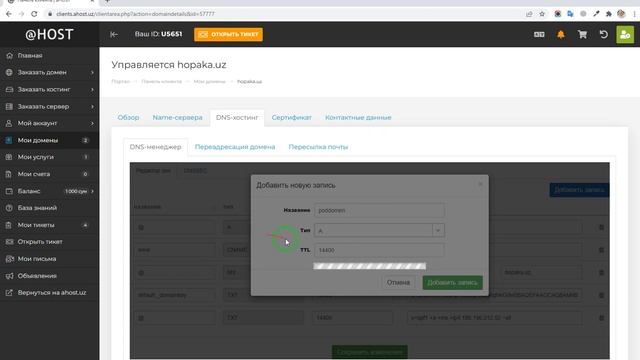Click the Главная home icon
Image resolution: width=640 pixels, height=360 pixels.
(x=9, y=56)
